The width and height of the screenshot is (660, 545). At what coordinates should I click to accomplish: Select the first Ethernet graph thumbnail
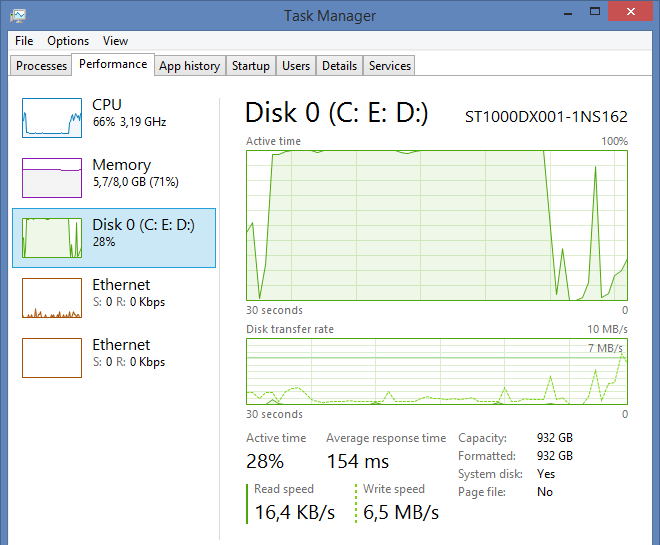(x=52, y=298)
